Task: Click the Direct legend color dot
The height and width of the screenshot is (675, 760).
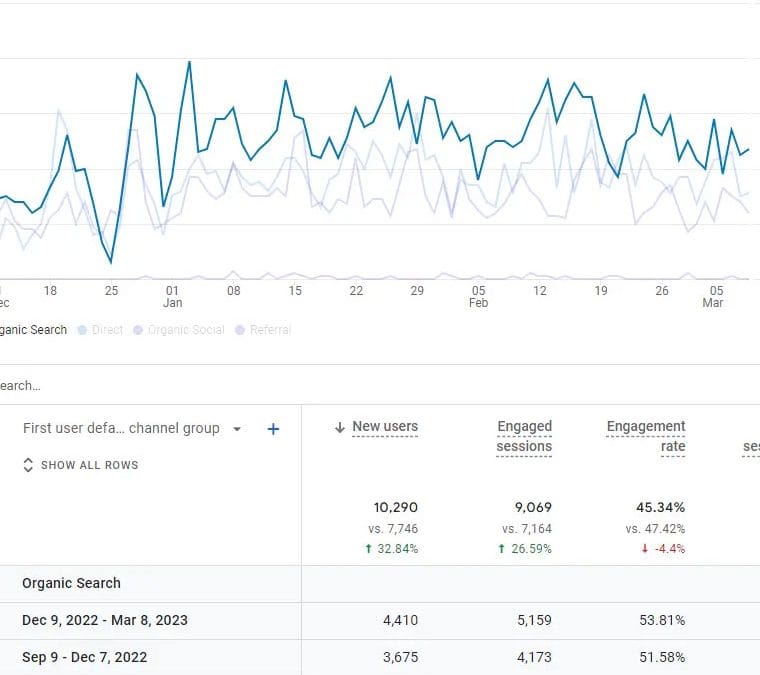Action: (x=82, y=330)
